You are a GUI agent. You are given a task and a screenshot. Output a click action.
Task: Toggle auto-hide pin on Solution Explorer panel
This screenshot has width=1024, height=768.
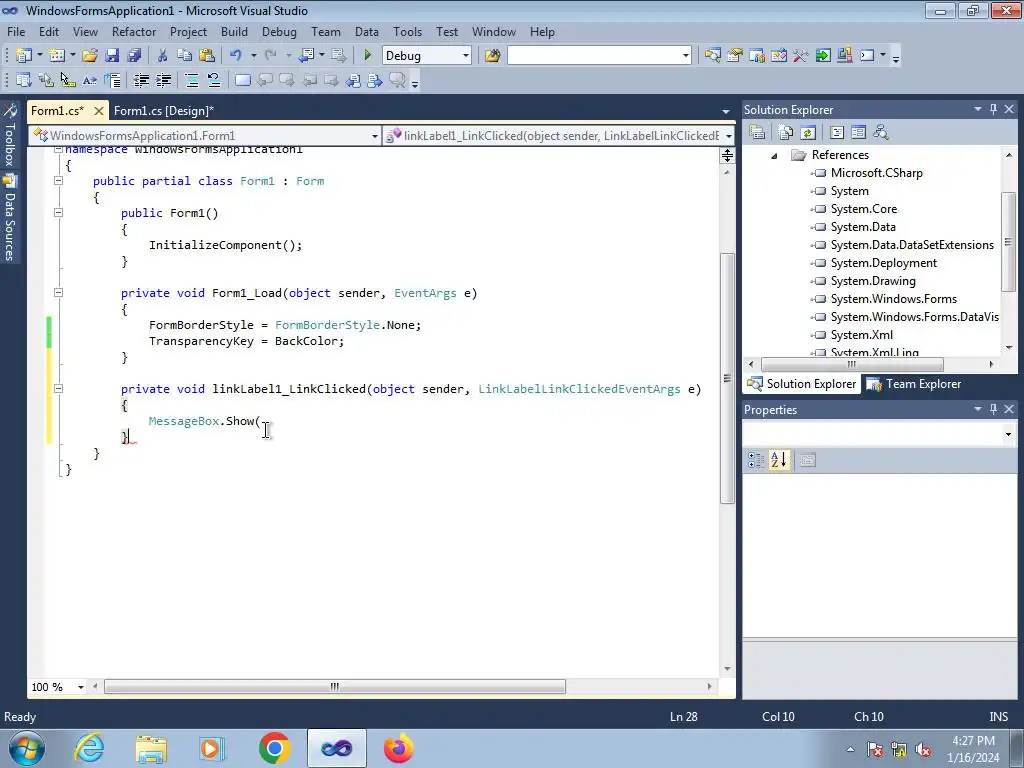tap(993, 110)
